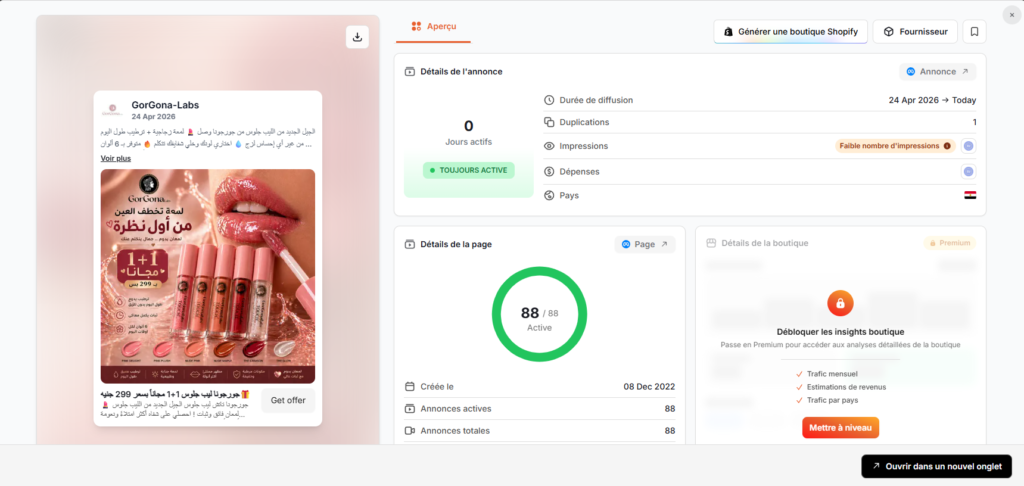Click the 08 Dec 2022 creation date
1024x486 pixels.
coord(649,387)
